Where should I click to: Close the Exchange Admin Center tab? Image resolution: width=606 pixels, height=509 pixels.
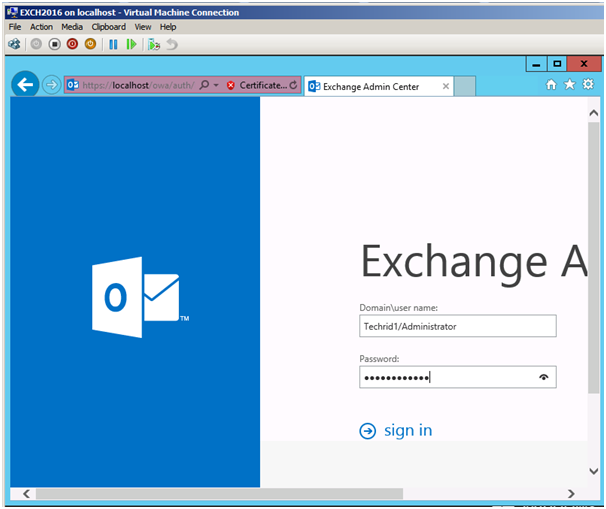pyautogui.click(x=446, y=86)
